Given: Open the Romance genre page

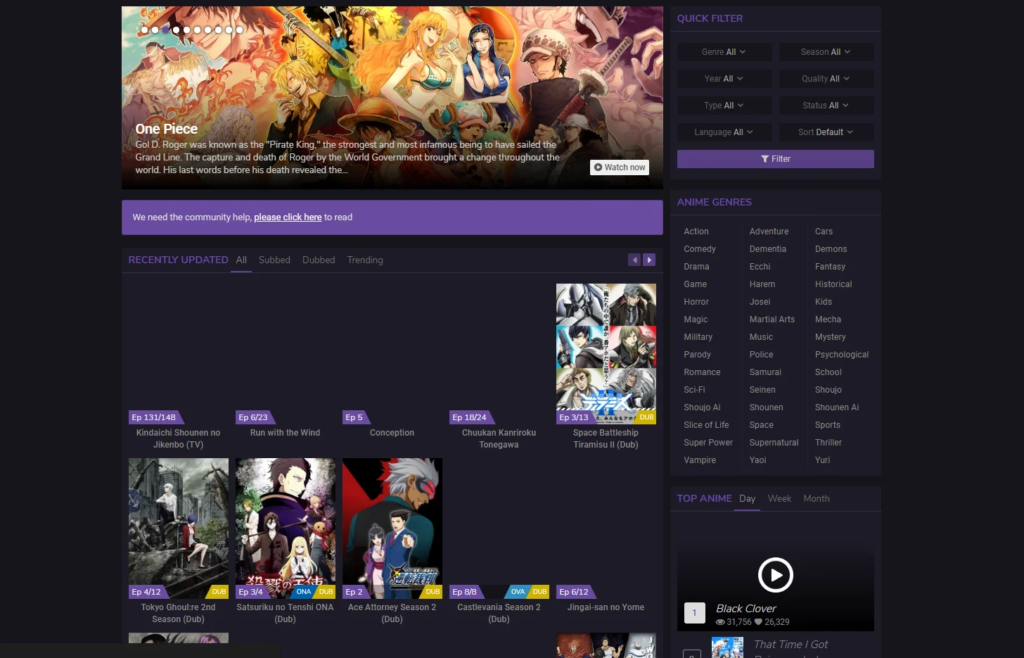Looking at the screenshot, I should tap(702, 371).
